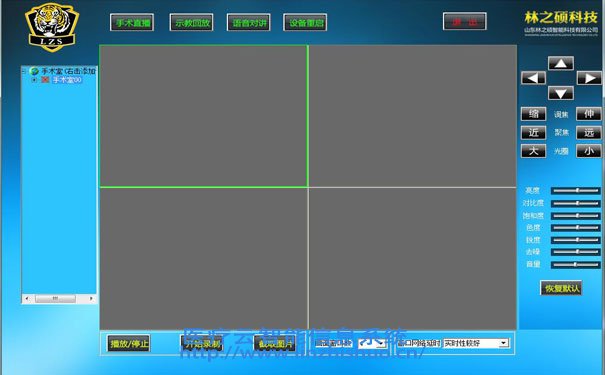Zoom in using the 伸 button

pos(589,114)
